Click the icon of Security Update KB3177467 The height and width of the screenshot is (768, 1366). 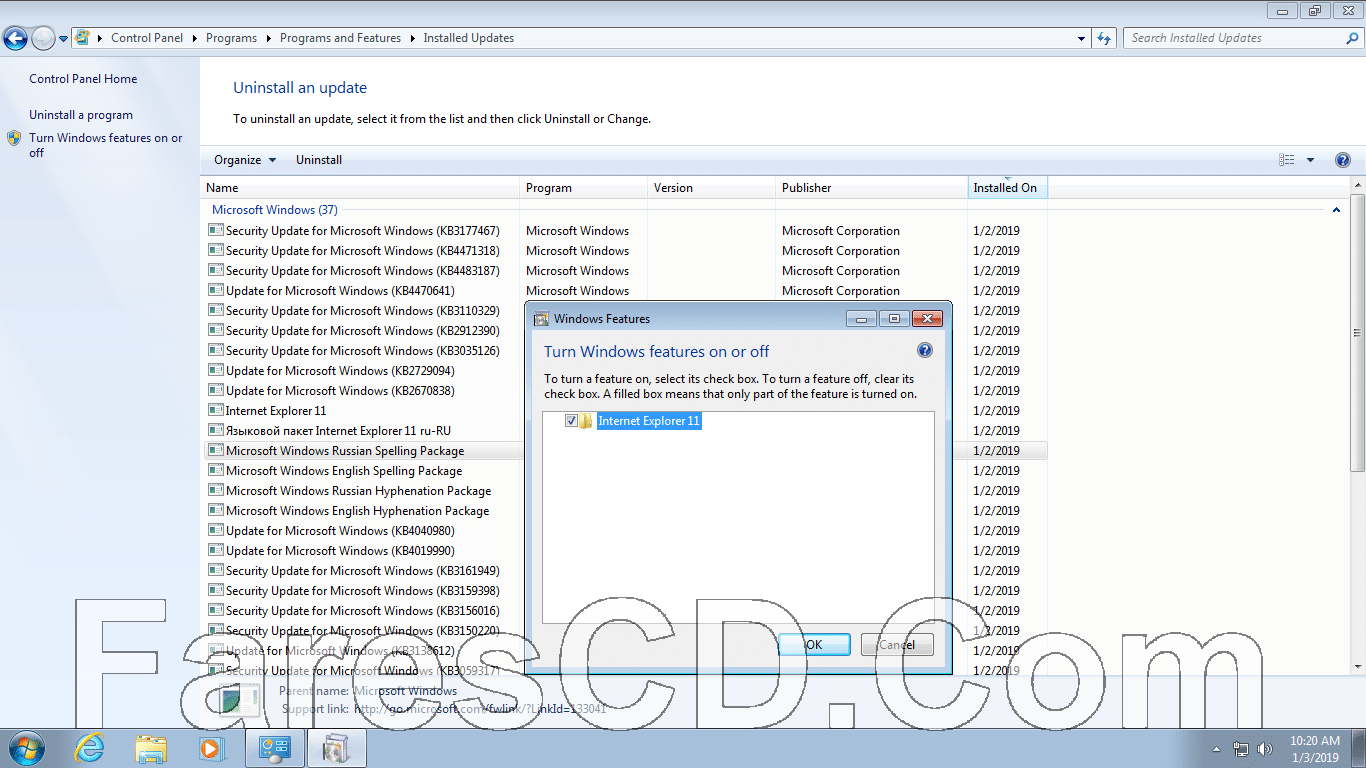pos(215,230)
